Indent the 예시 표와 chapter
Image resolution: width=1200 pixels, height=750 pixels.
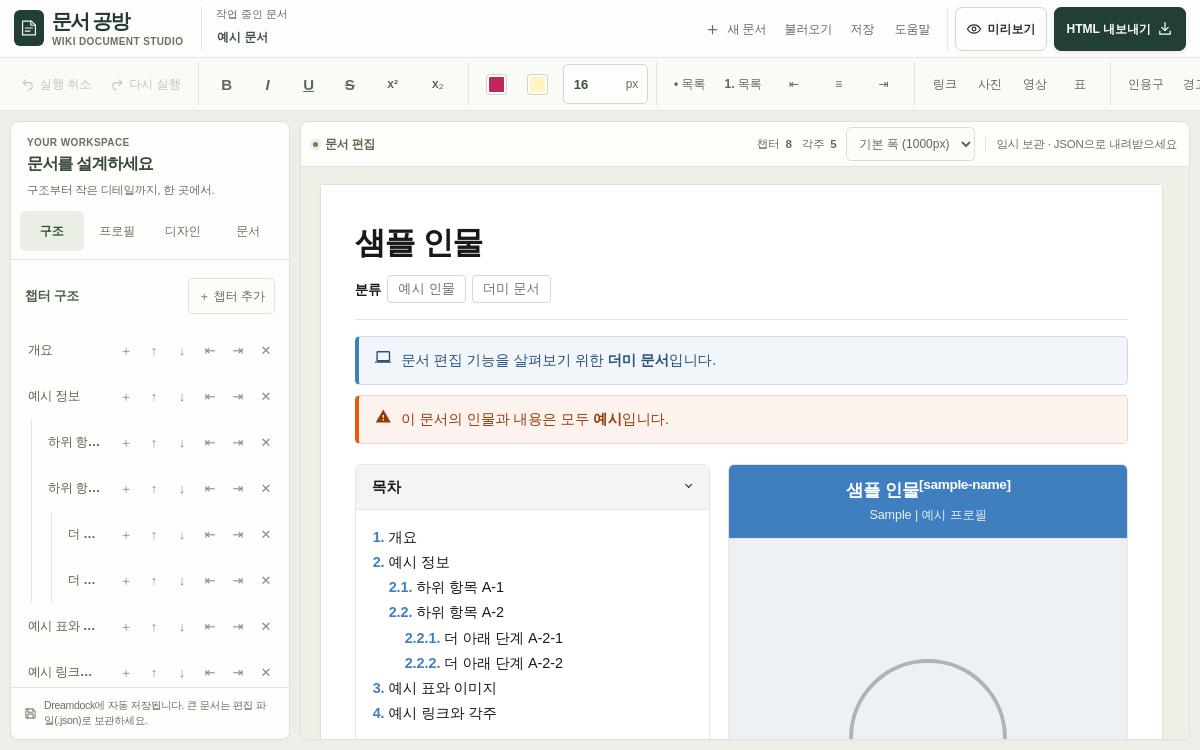tap(238, 626)
